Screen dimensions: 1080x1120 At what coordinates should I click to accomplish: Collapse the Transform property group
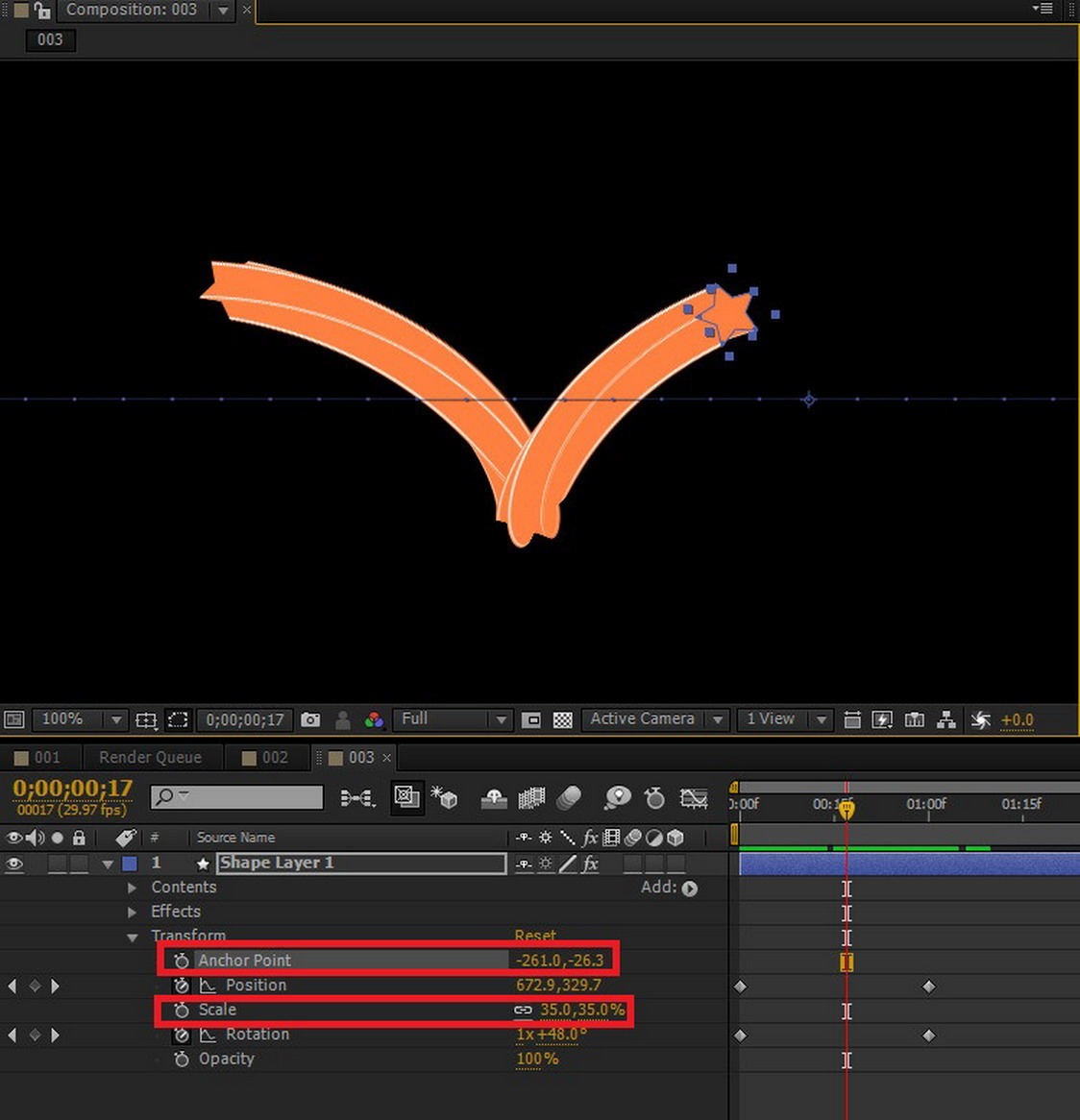133,937
